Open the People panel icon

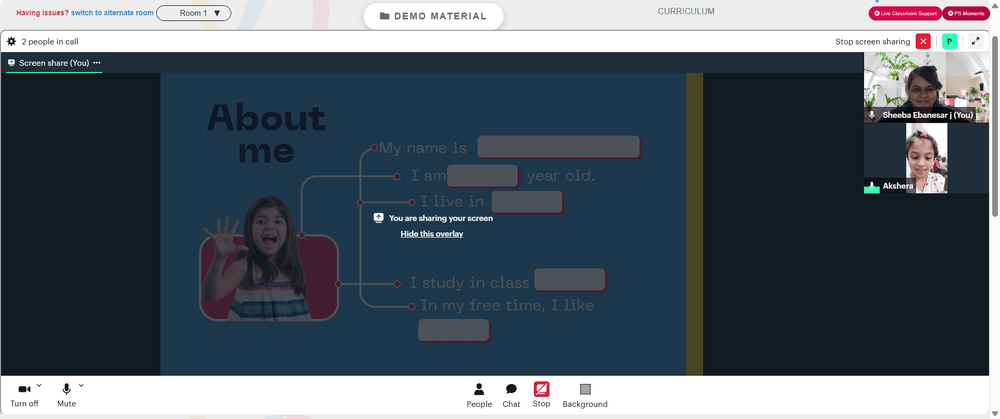pyautogui.click(x=479, y=389)
